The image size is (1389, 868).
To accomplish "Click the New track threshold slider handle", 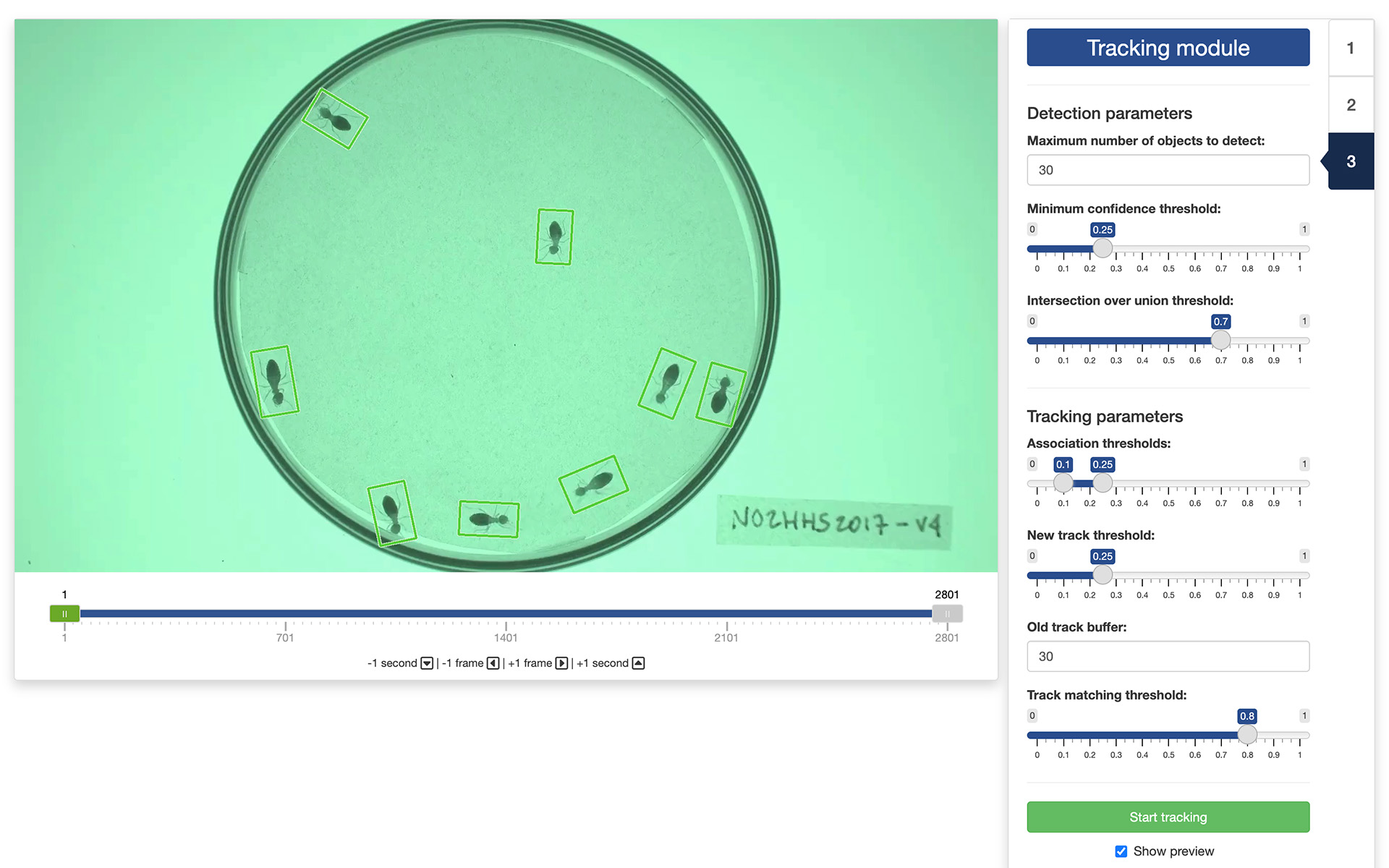I will pos(1103,575).
